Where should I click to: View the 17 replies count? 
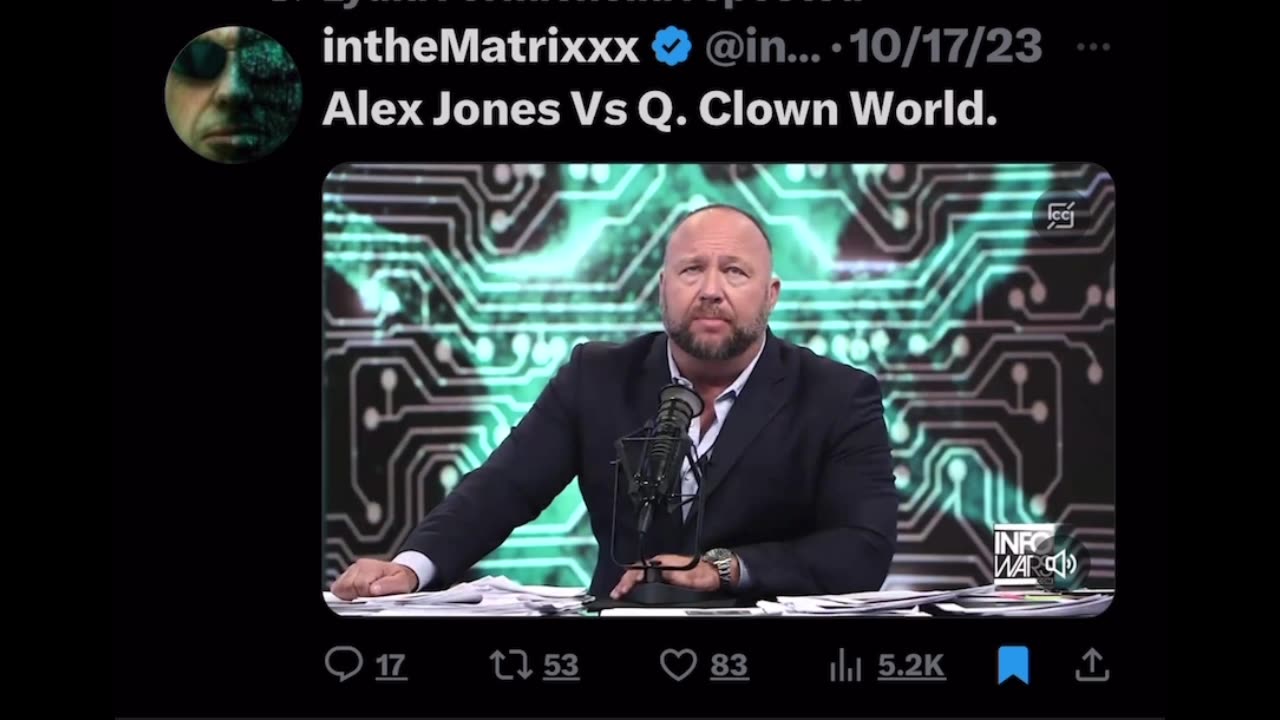(391, 666)
